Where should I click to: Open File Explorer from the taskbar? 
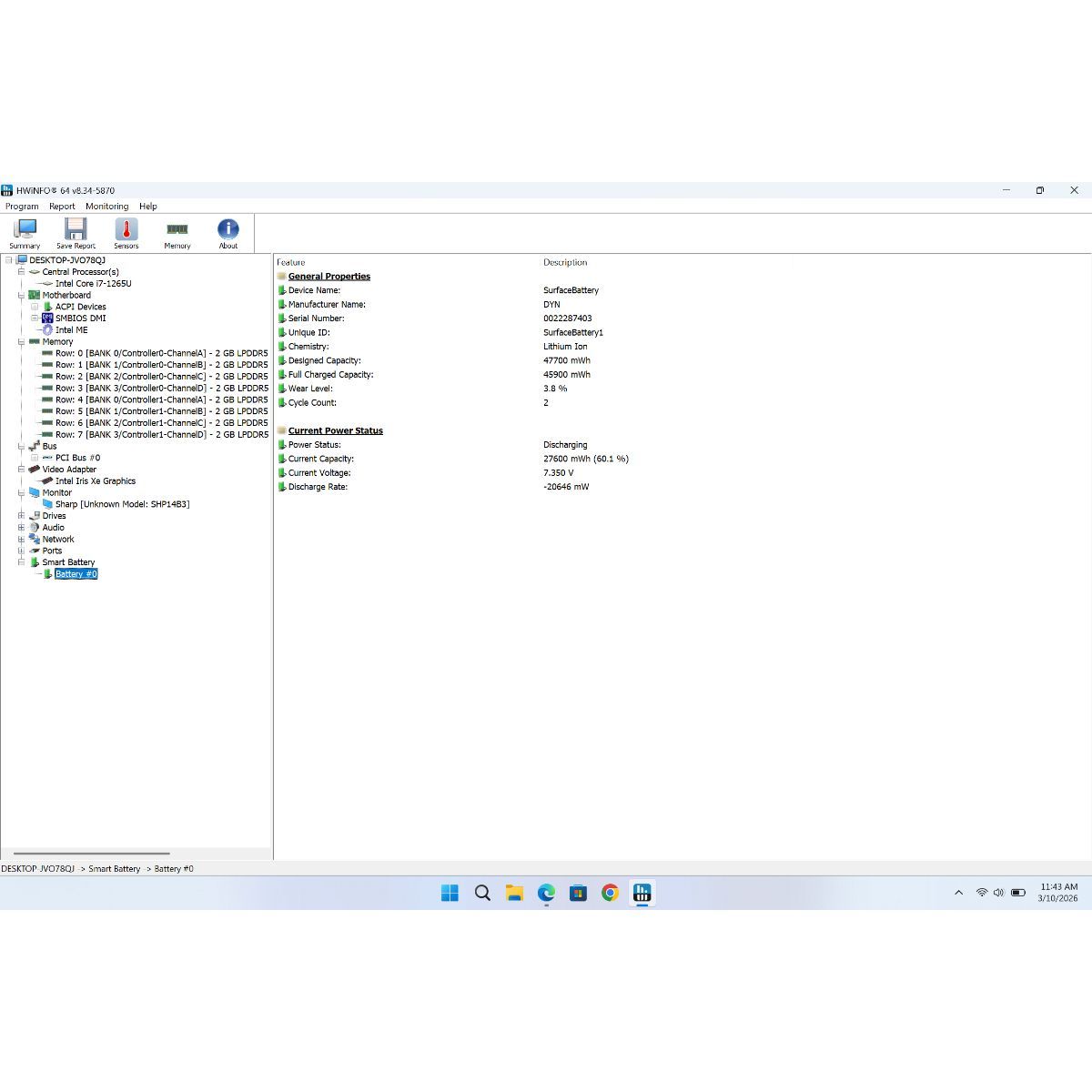514,893
